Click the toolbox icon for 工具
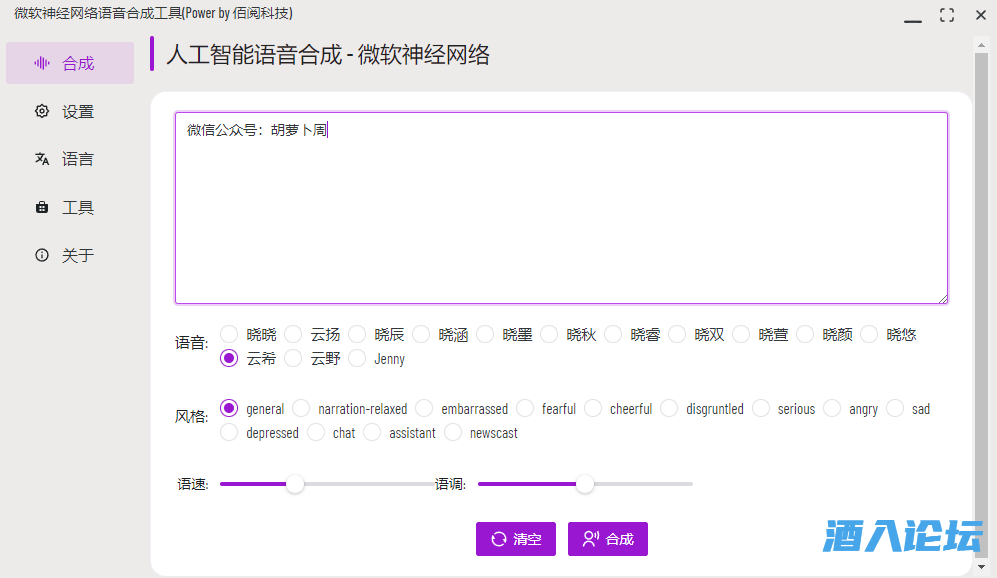Viewport: 997px width, 578px height. (x=42, y=207)
